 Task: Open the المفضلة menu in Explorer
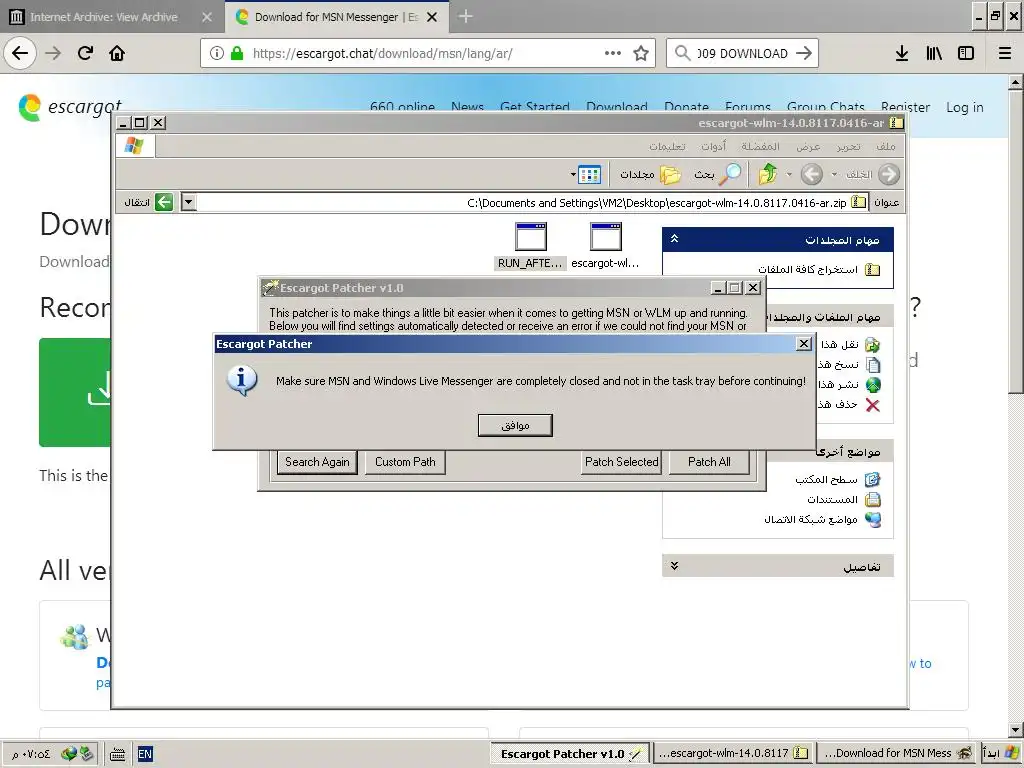(760, 146)
